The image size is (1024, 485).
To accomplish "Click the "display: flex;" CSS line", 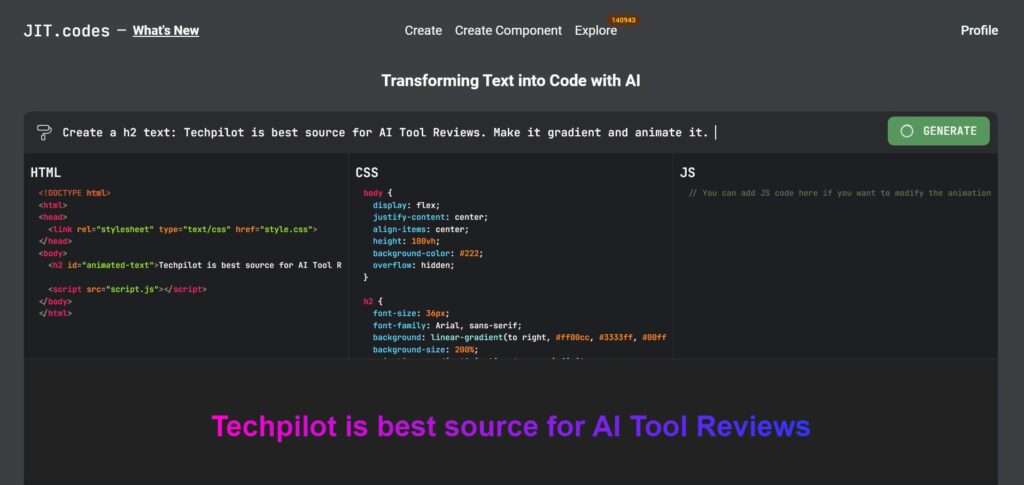I will coord(406,205).
